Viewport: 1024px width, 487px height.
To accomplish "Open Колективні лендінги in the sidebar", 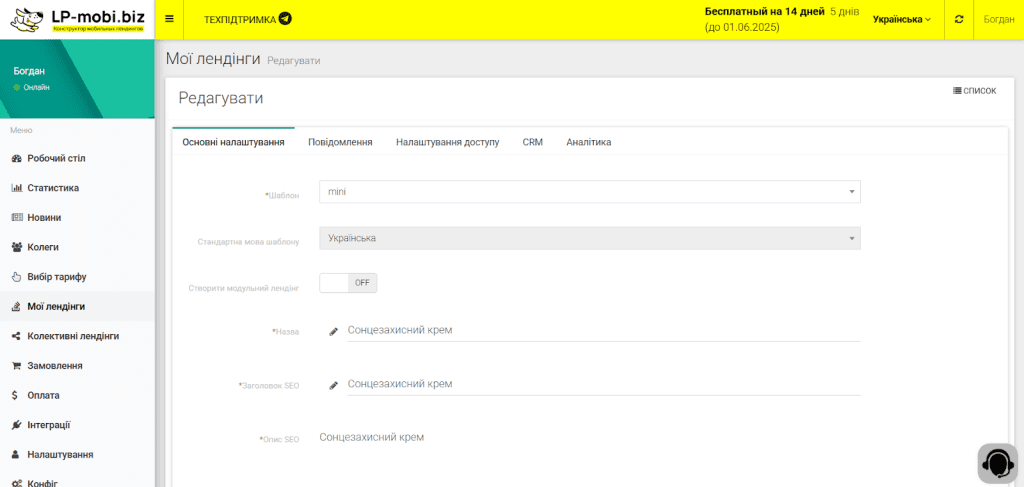I will pos(72,336).
